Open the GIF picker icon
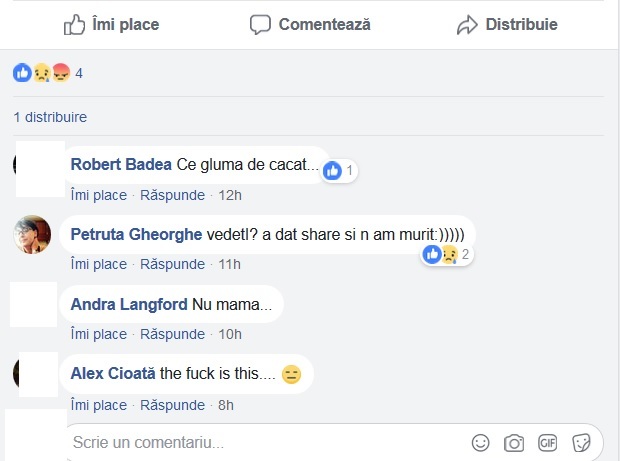Viewport: 620px width, 461px height. [x=547, y=442]
